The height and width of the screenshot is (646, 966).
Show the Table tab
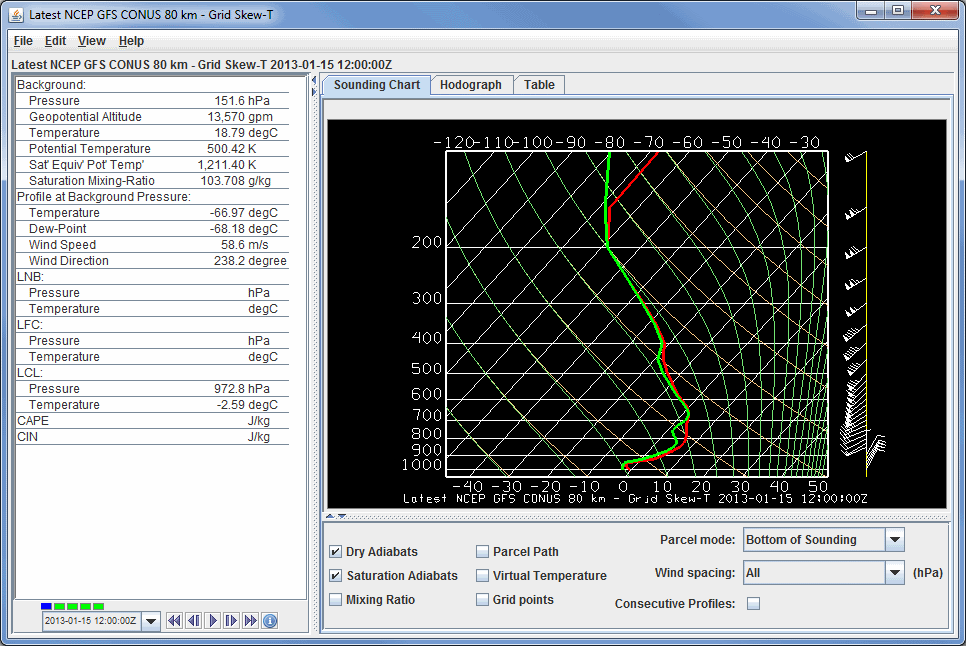click(539, 85)
